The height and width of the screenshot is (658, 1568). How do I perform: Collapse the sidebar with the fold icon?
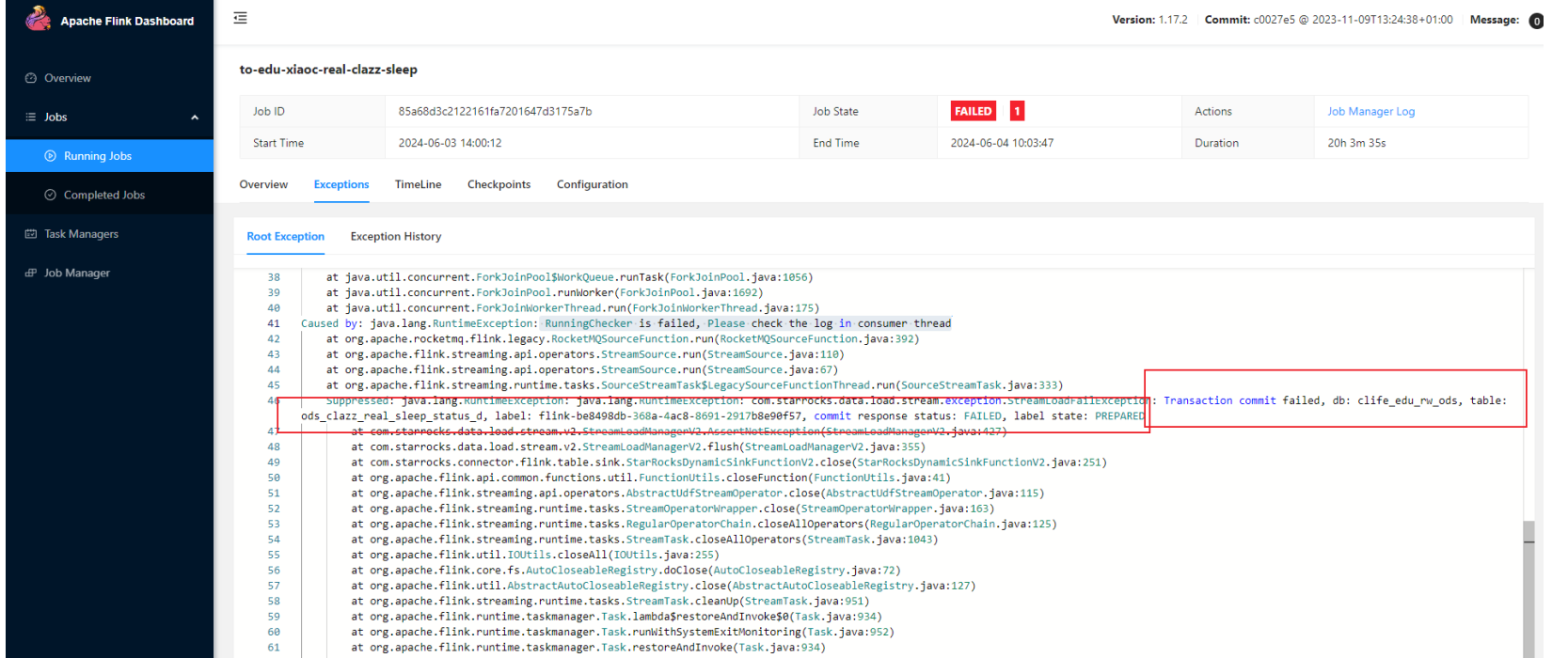coord(241,18)
